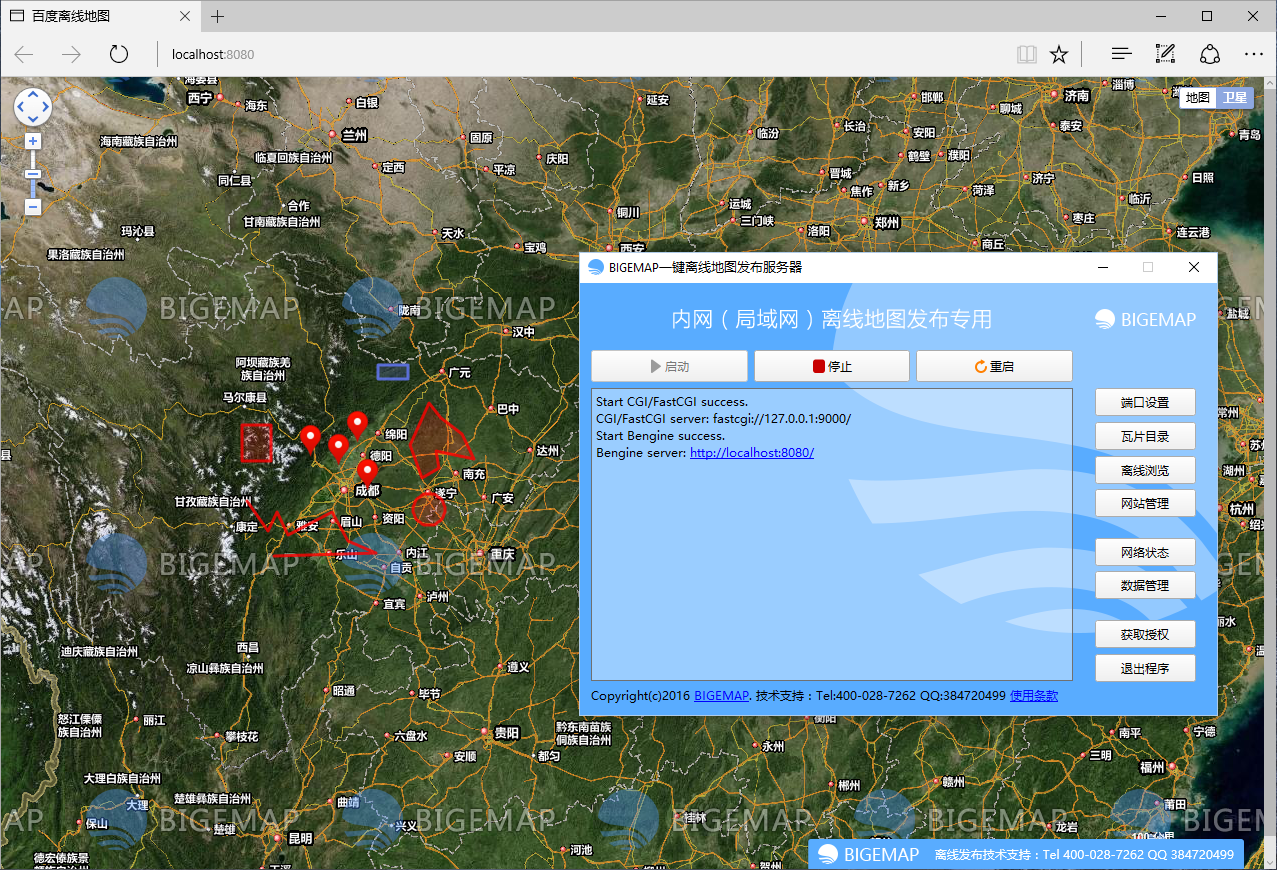Click the map zoom level slider handle
This screenshot has height=870, width=1277.
coord(33,174)
